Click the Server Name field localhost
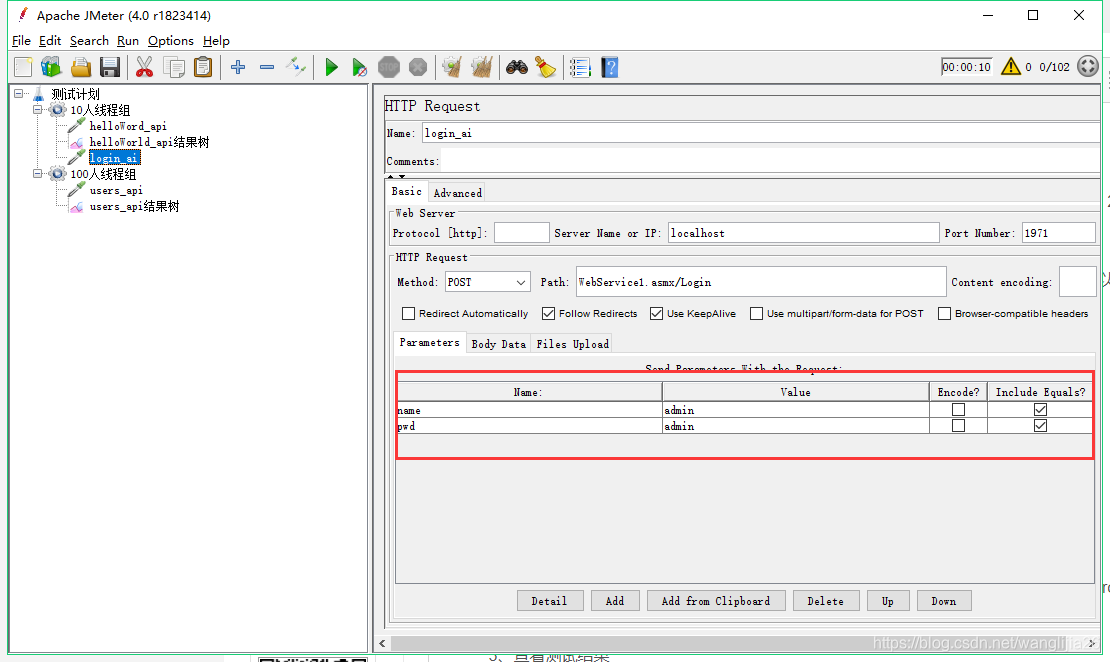Image resolution: width=1110 pixels, height=662 pixels. (803, 233)
